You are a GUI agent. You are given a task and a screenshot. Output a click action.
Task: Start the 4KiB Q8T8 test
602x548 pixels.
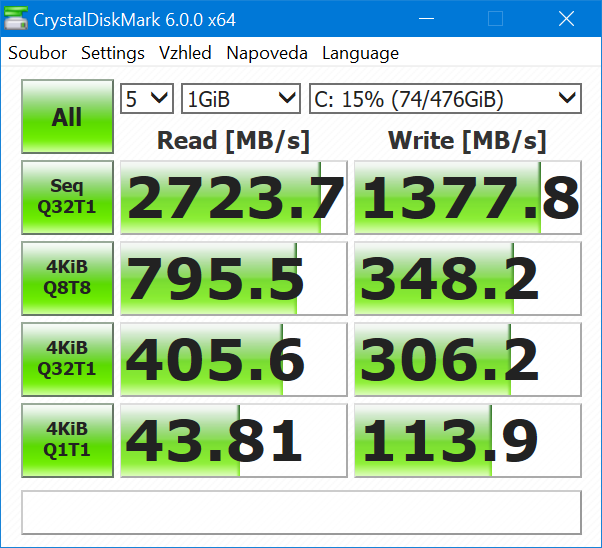click(67, 279)
